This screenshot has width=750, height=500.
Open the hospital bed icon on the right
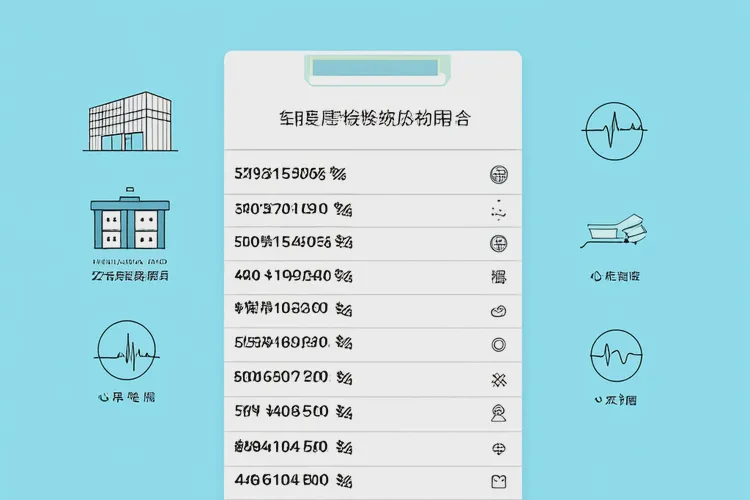click(x=614, y=232)
